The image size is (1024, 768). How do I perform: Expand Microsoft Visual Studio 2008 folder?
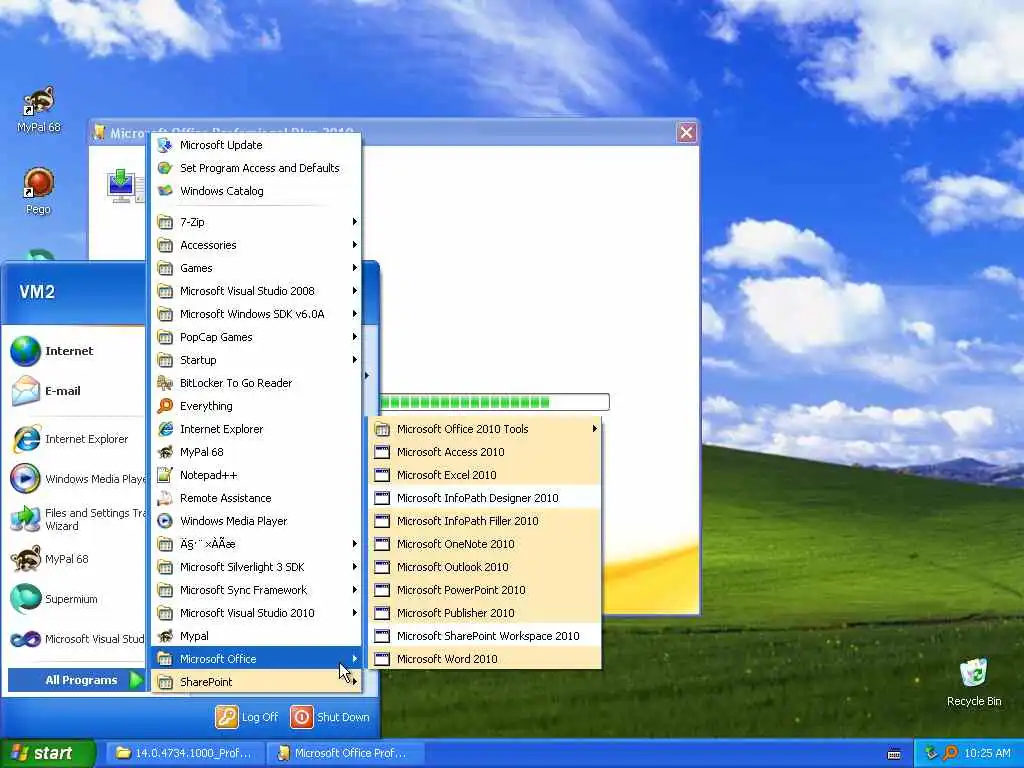[x=257, y=291]
